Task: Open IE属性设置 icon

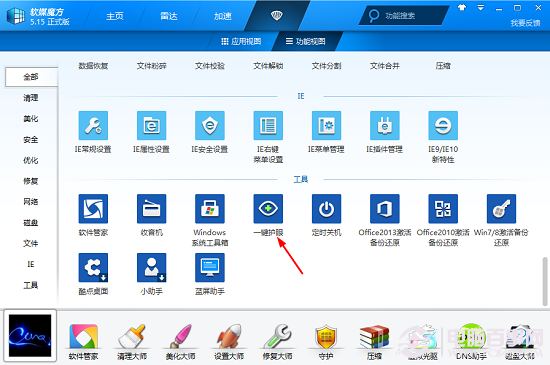Action: (152, 126)
